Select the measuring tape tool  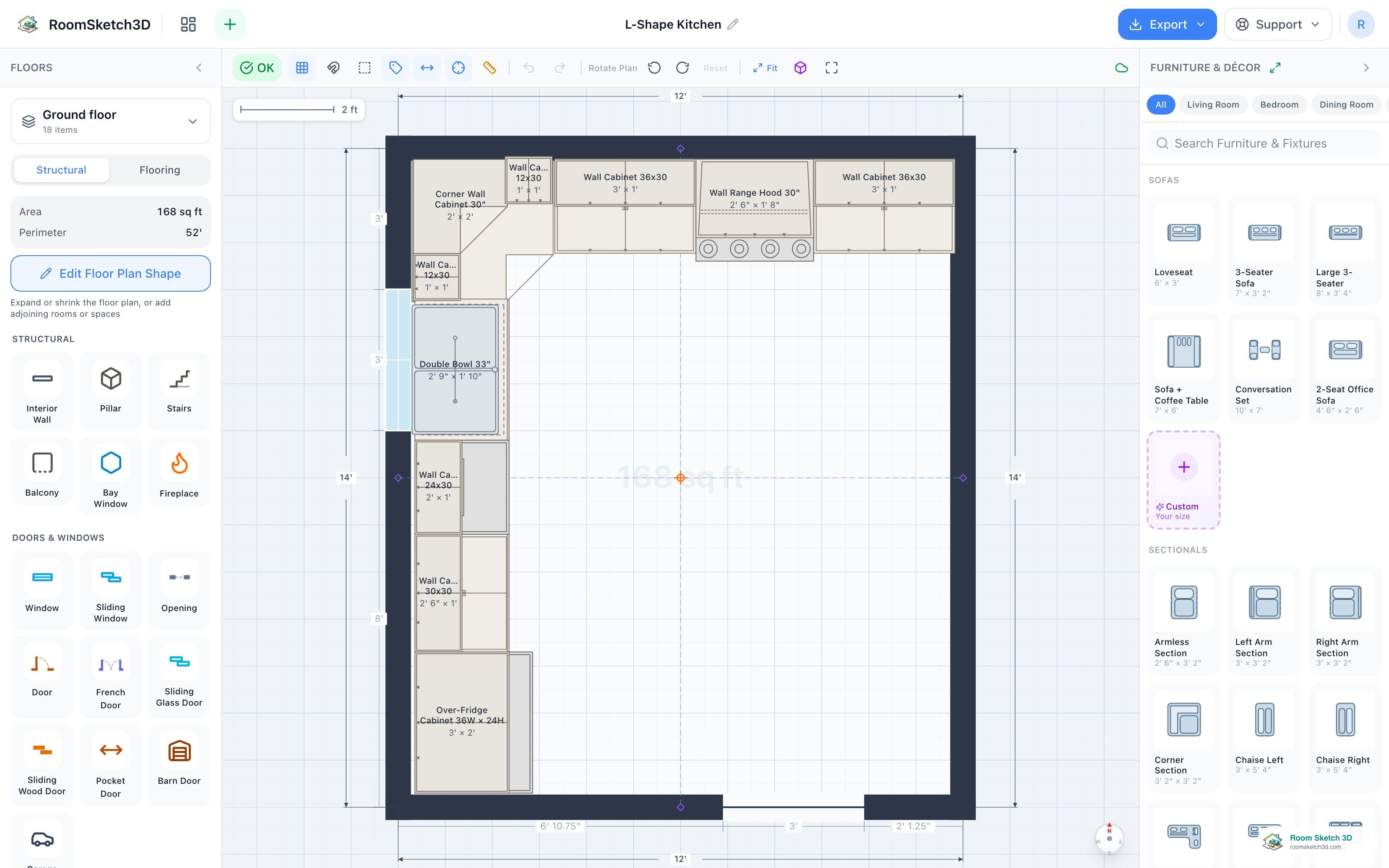coord(490,68)
